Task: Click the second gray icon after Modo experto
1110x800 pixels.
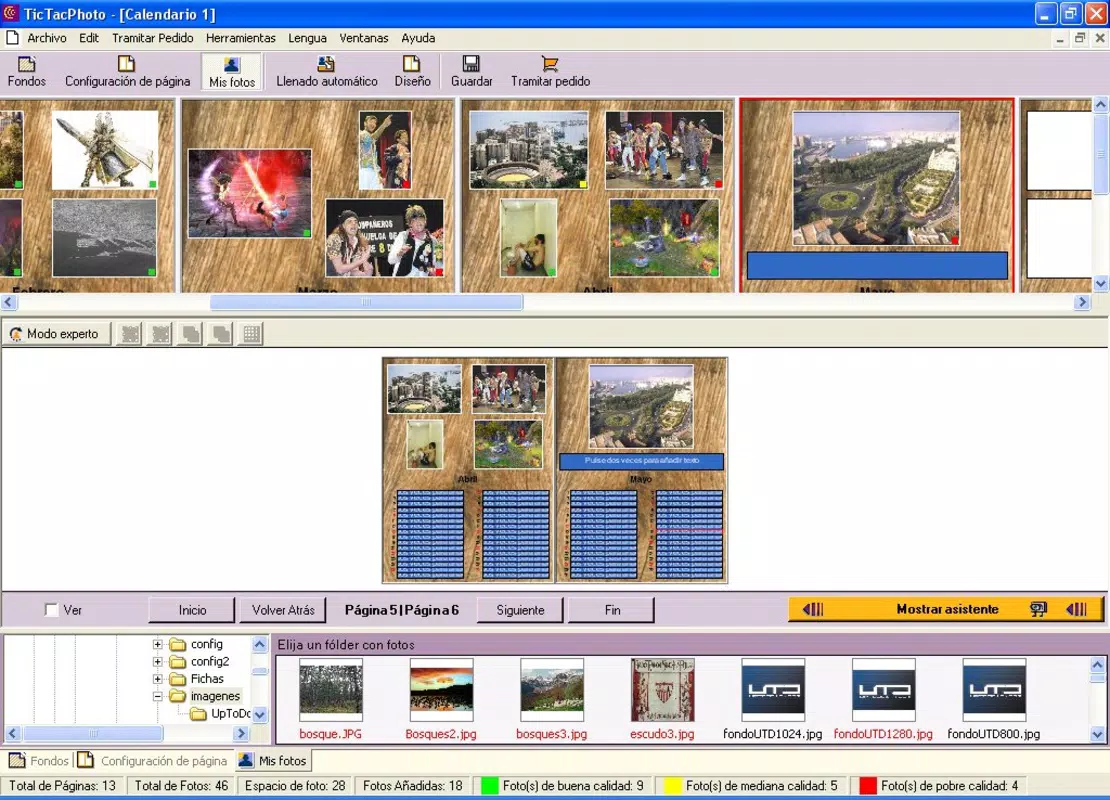Action: [161, 333]
